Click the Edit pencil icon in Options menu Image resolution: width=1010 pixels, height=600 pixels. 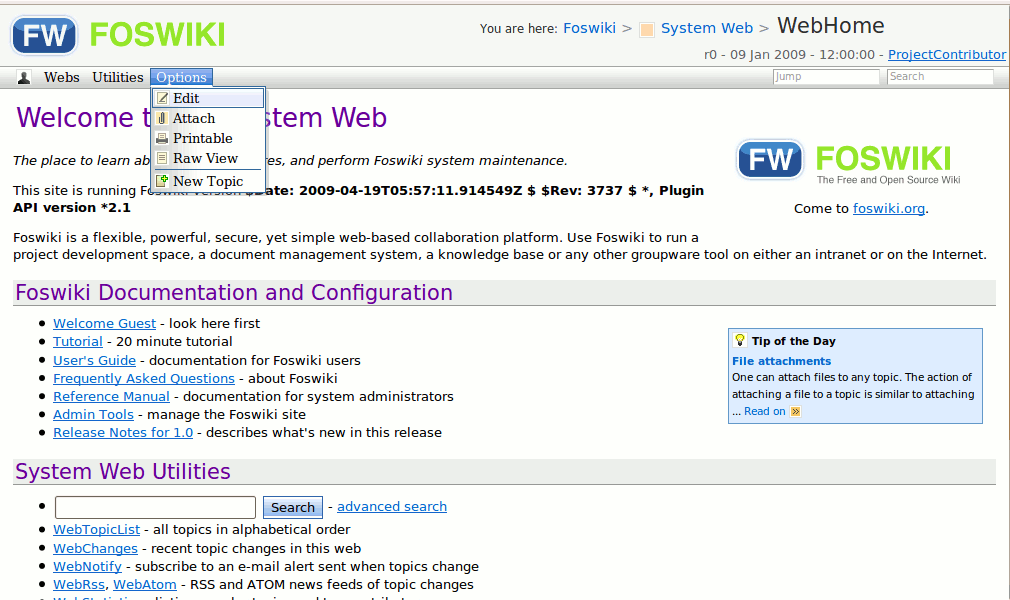[162, 98]
